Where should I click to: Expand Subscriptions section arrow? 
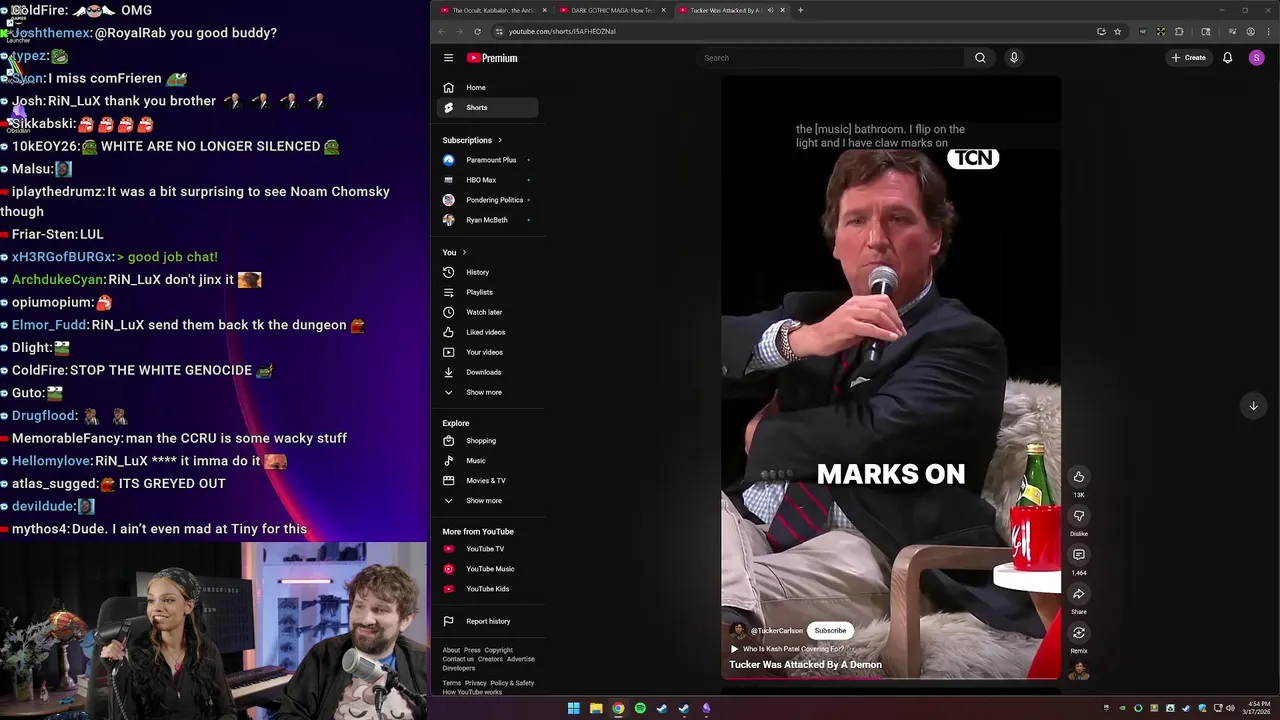click(x=500, y=140)
